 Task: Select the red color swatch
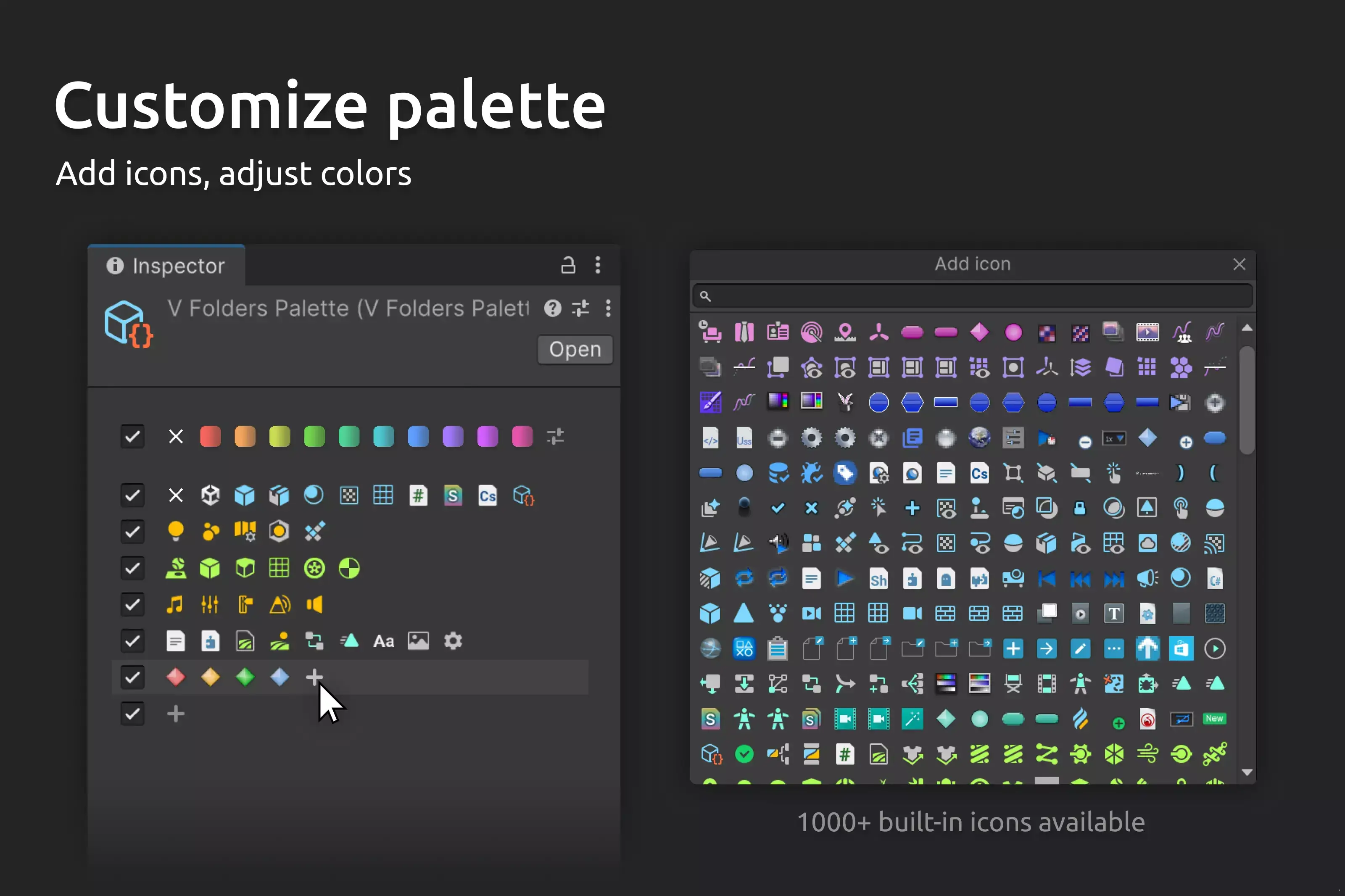pyautogui.click(x=210, y=437)
